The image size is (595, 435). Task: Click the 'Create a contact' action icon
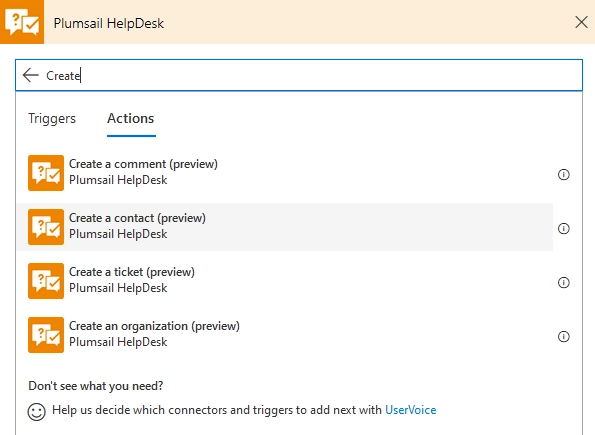(46, 227)
